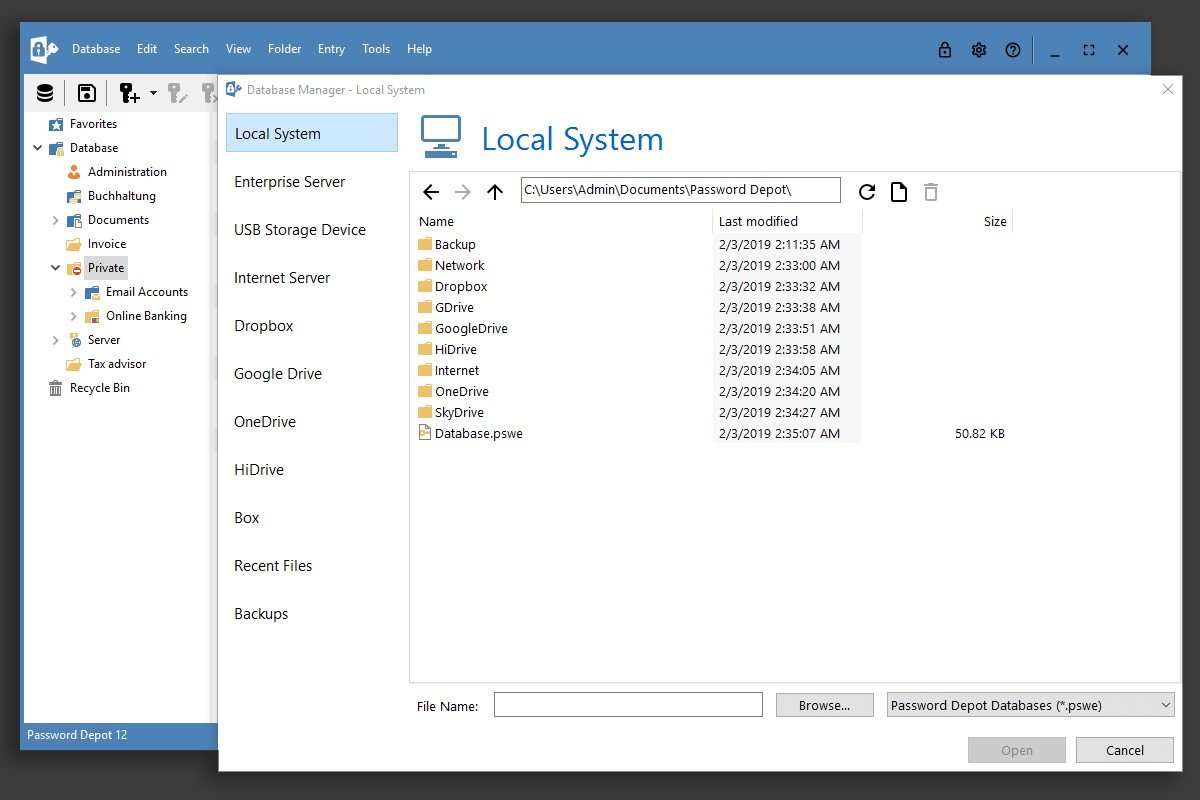Viewport: 1200px width, 800px height.
Task: Click the Cancel button
Action: pos(1125,750)
